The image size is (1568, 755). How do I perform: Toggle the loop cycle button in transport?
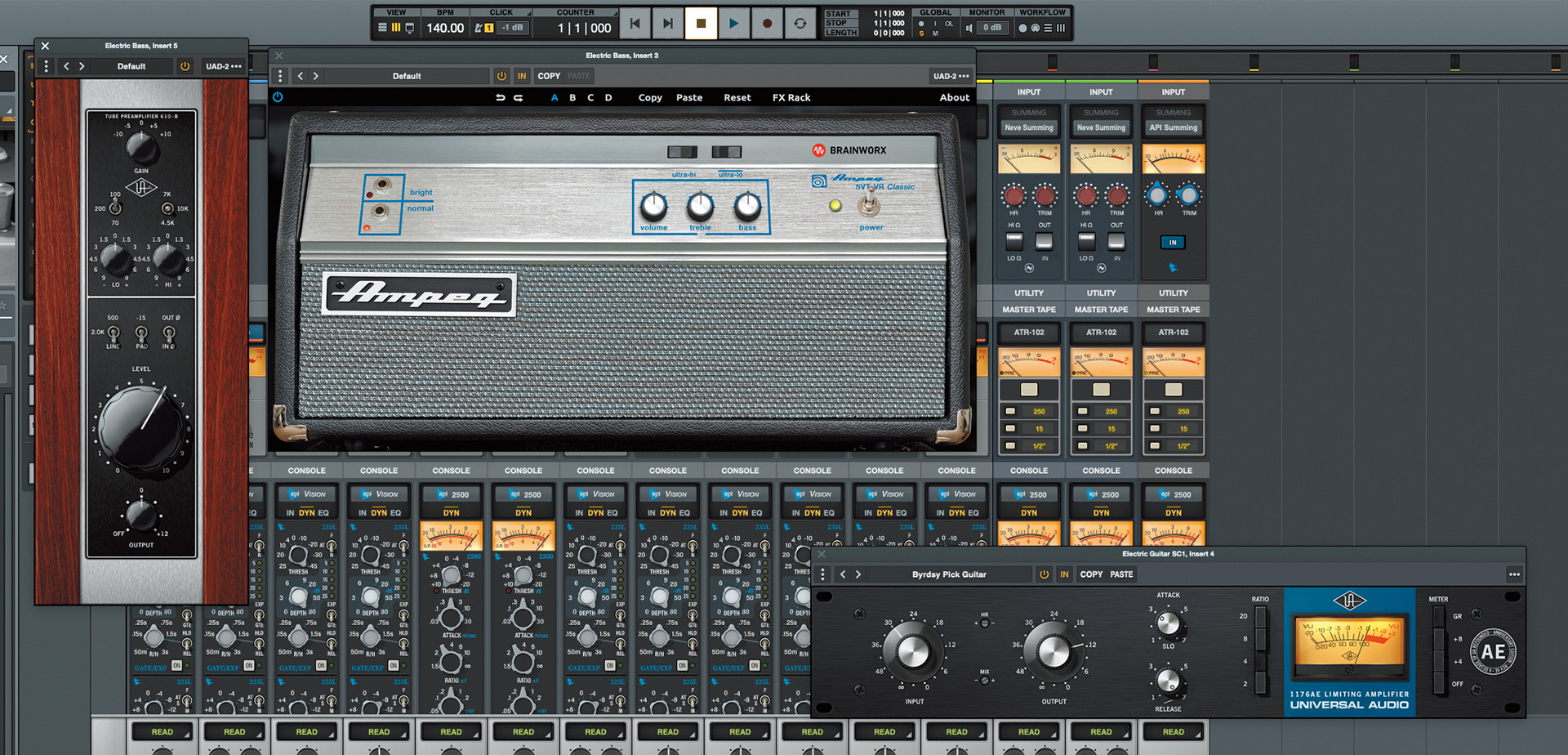coord(800,24)
